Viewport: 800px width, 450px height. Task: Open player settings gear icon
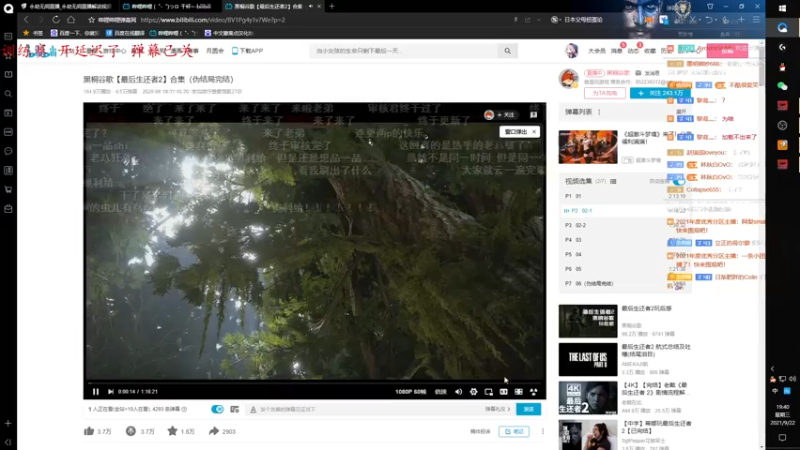point(473,392)
